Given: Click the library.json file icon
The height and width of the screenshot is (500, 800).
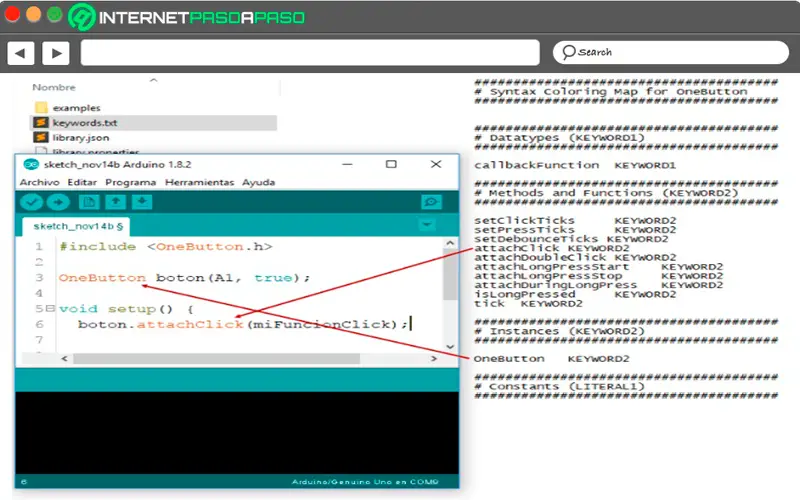Looking at the screenshot, I should [41, 137].
